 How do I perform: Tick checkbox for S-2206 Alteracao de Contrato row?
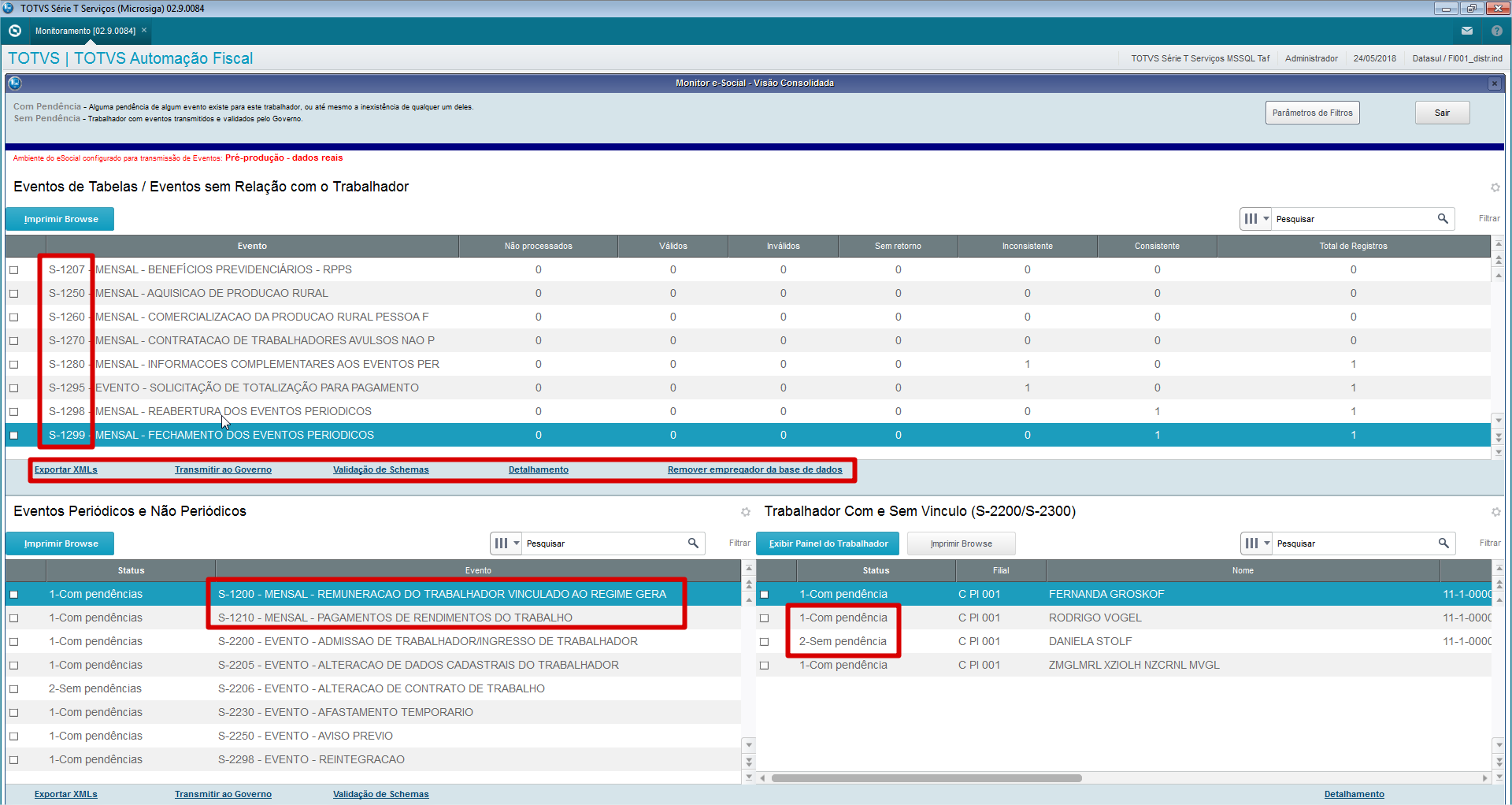pos(13,689)
